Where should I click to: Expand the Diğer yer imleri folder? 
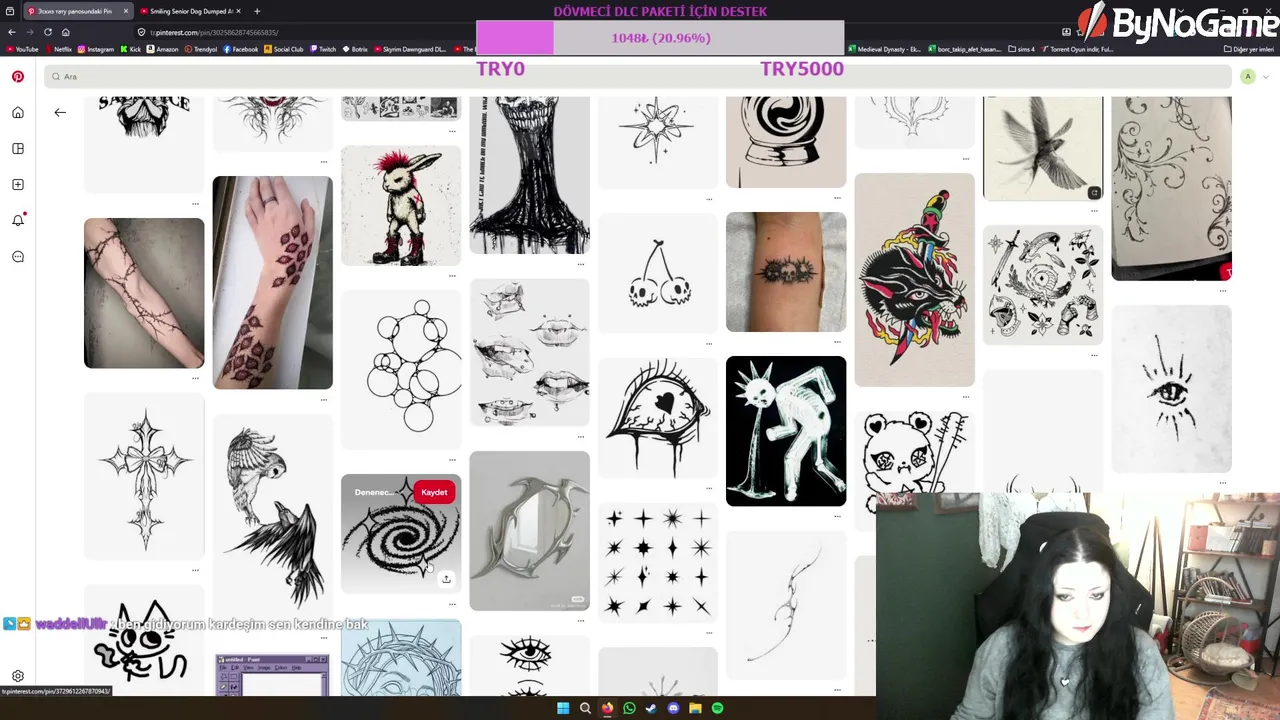pos(1249,49)
